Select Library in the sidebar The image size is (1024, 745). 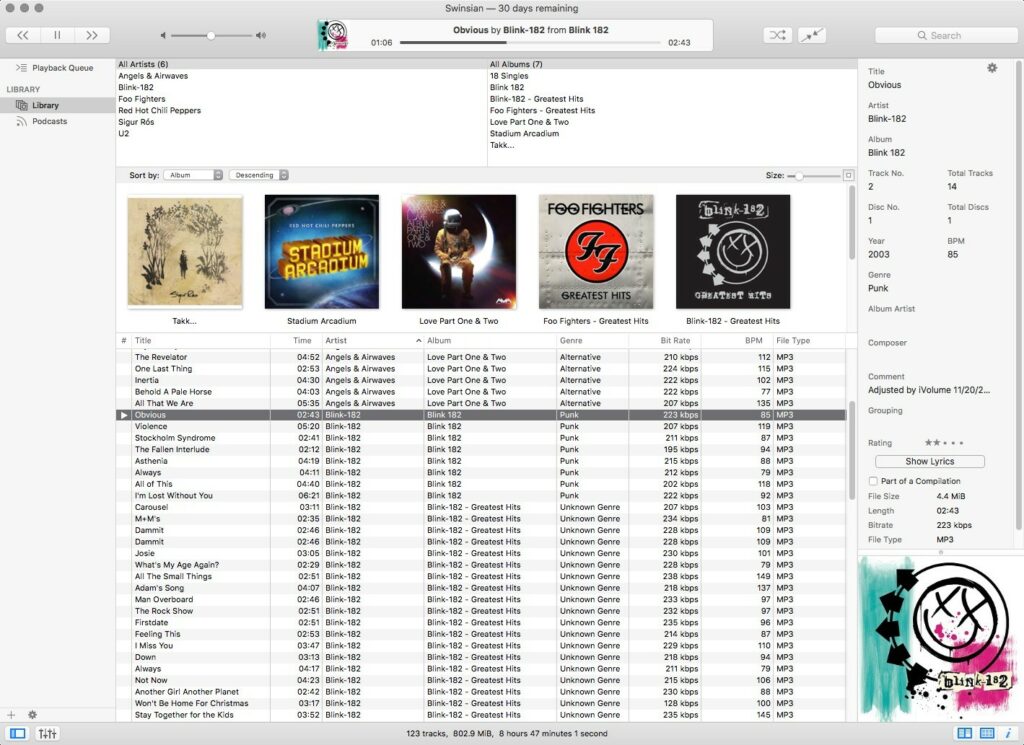click(x=57, y=105)
